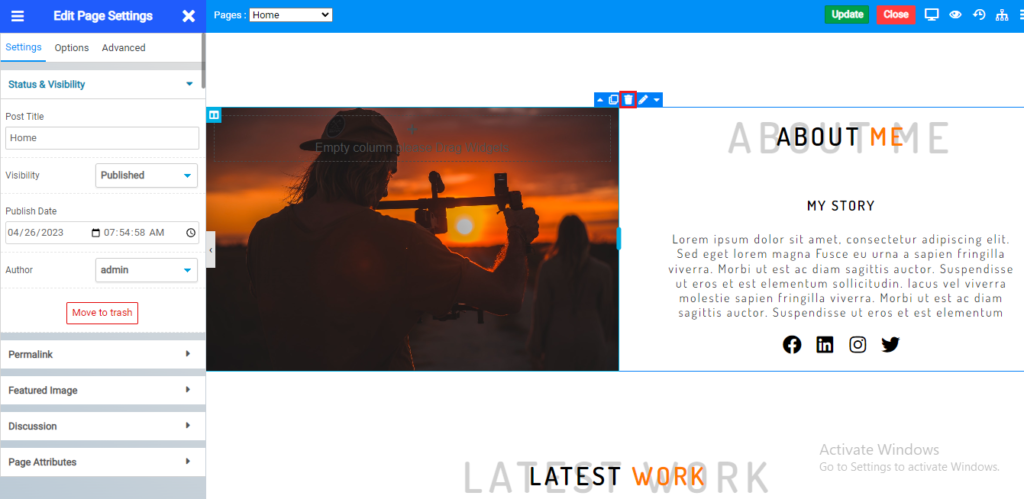
Task: Duplicate the section with the copy icon
Action: [613, 99]
